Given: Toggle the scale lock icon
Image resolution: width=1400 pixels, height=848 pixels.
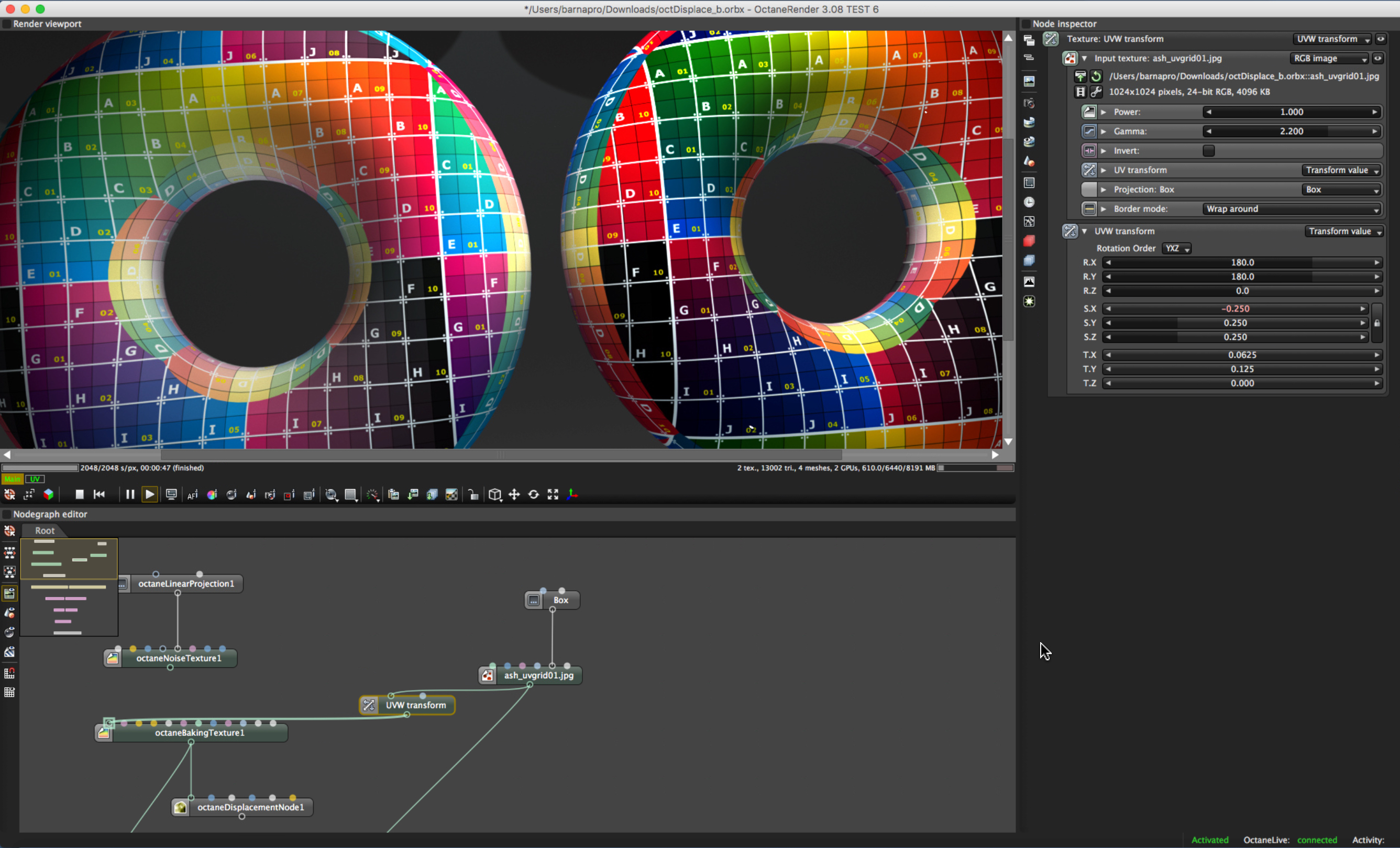Looking at the screenshot, I should tap(1377, 323).
